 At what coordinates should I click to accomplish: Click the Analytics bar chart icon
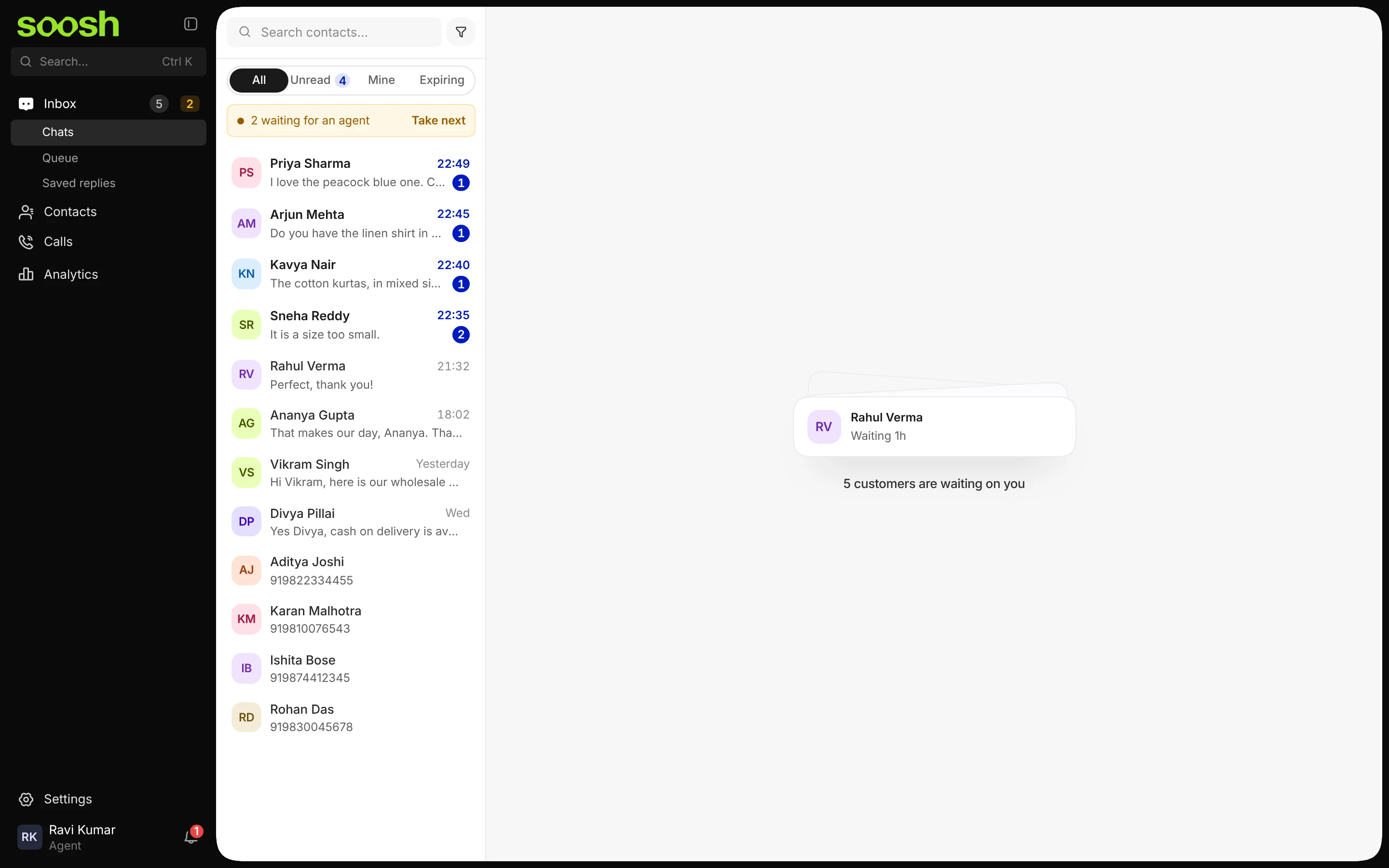pos(26,274)
